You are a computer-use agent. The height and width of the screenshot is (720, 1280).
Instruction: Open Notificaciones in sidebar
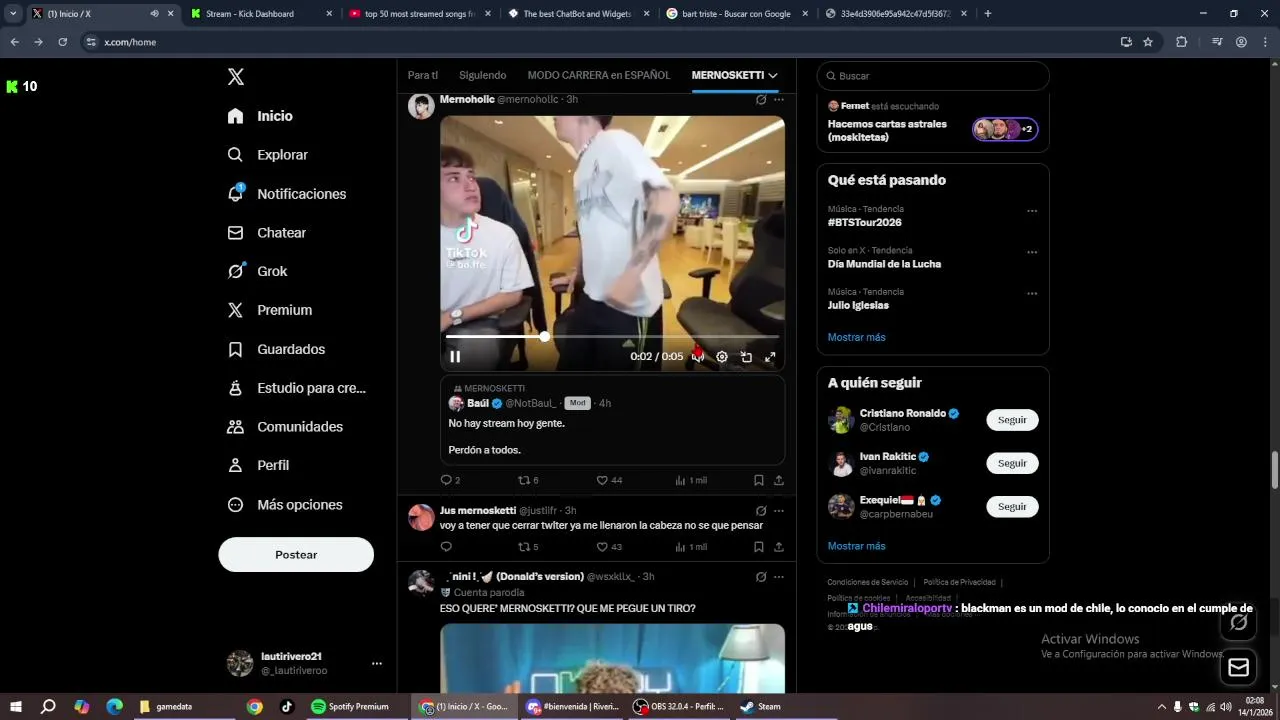pos(287,194)
